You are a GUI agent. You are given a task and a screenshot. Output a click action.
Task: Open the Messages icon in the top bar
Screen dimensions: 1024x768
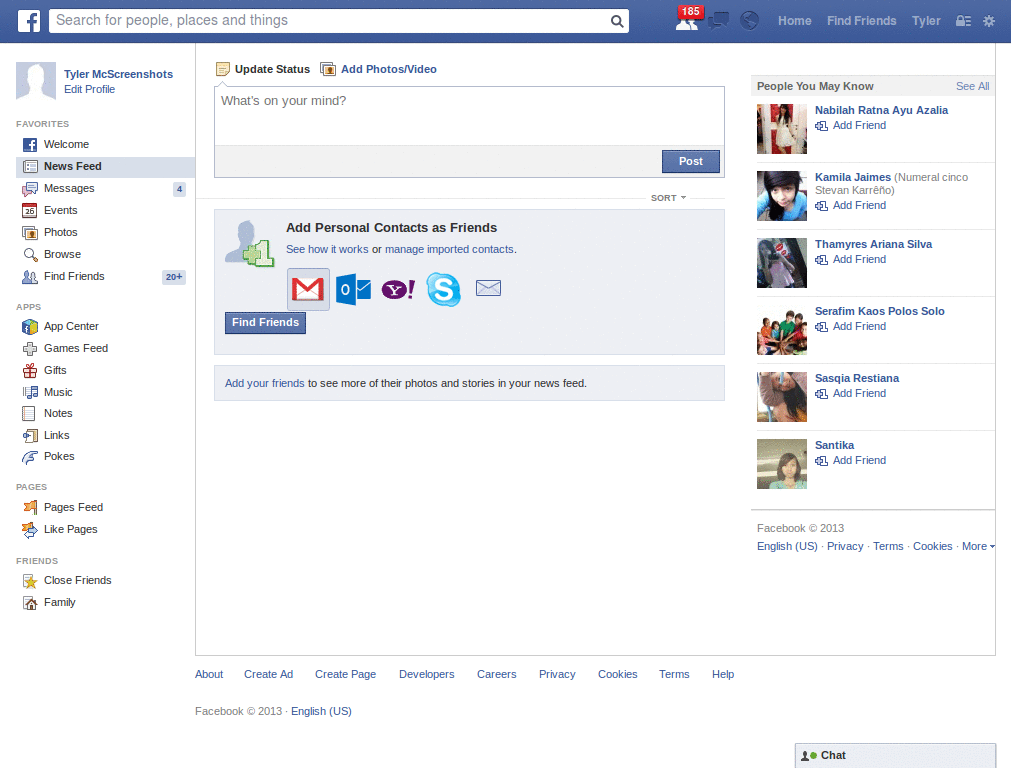click(x=719, y=21)
